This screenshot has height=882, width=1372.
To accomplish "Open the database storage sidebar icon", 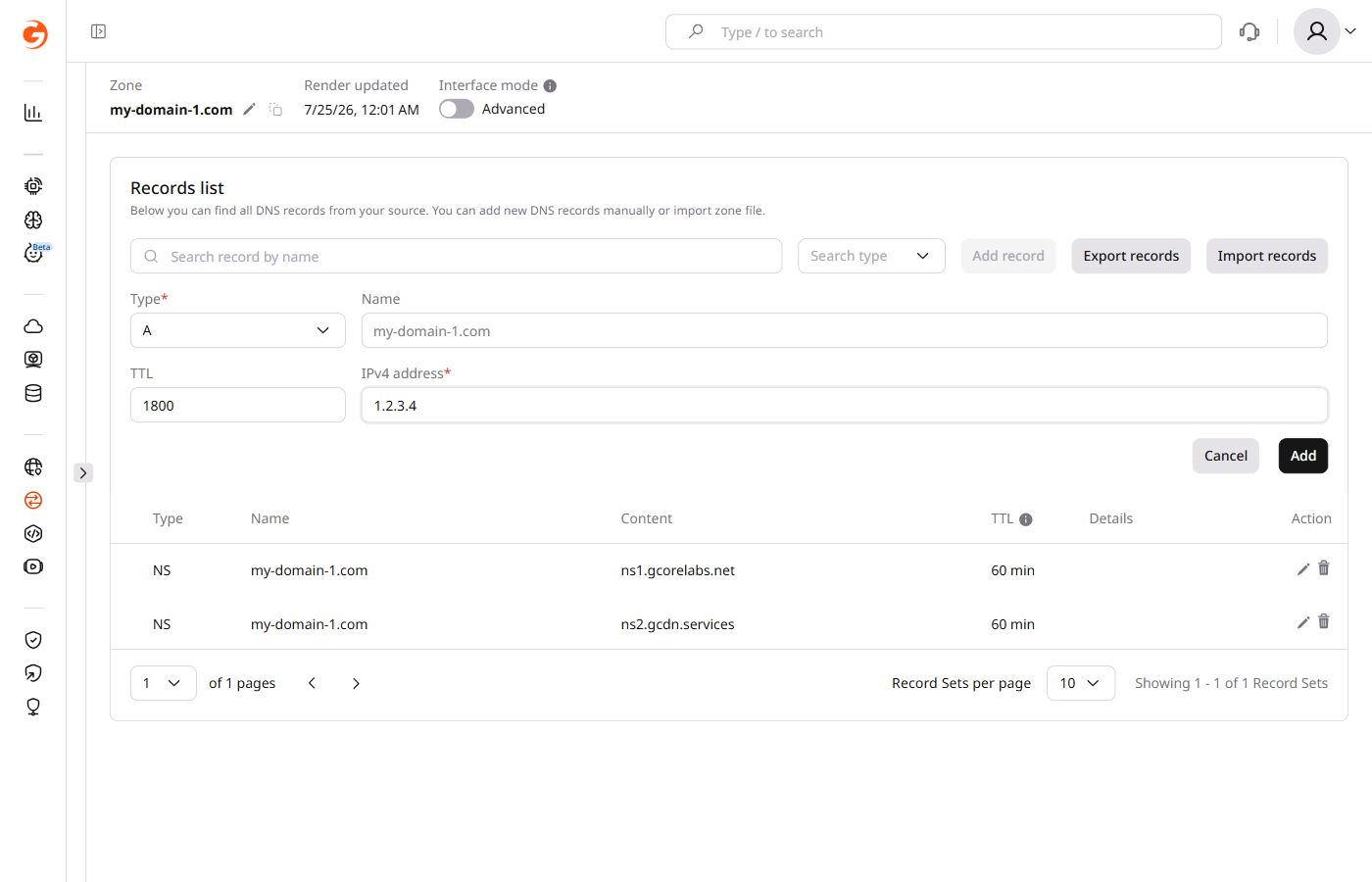I will click(33, 393).
